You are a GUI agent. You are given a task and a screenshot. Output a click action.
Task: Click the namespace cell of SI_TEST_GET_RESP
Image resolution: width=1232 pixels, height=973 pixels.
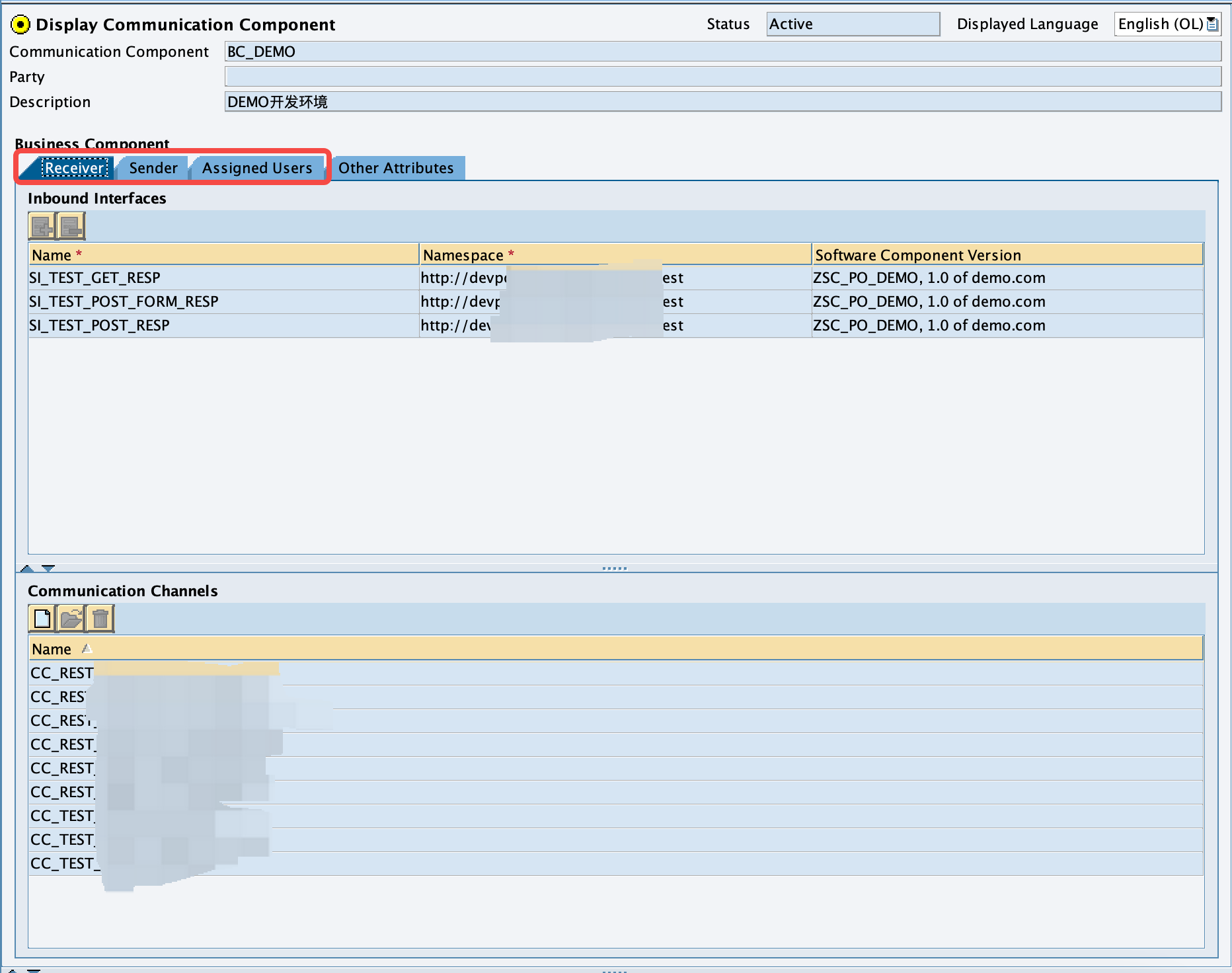pyautogui.click(x=615, y=278)
